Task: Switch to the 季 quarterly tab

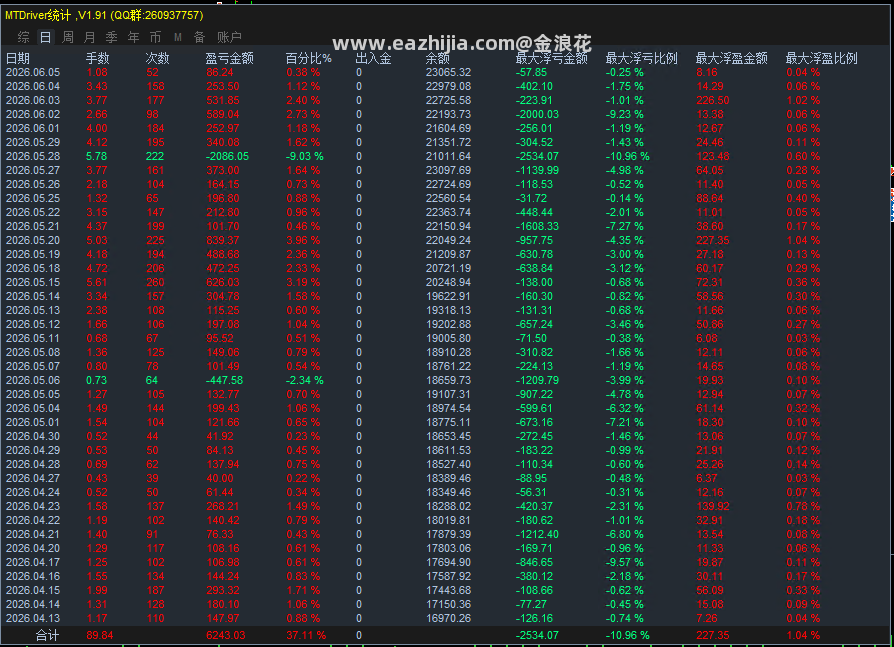Action: (x=111, y=38)
